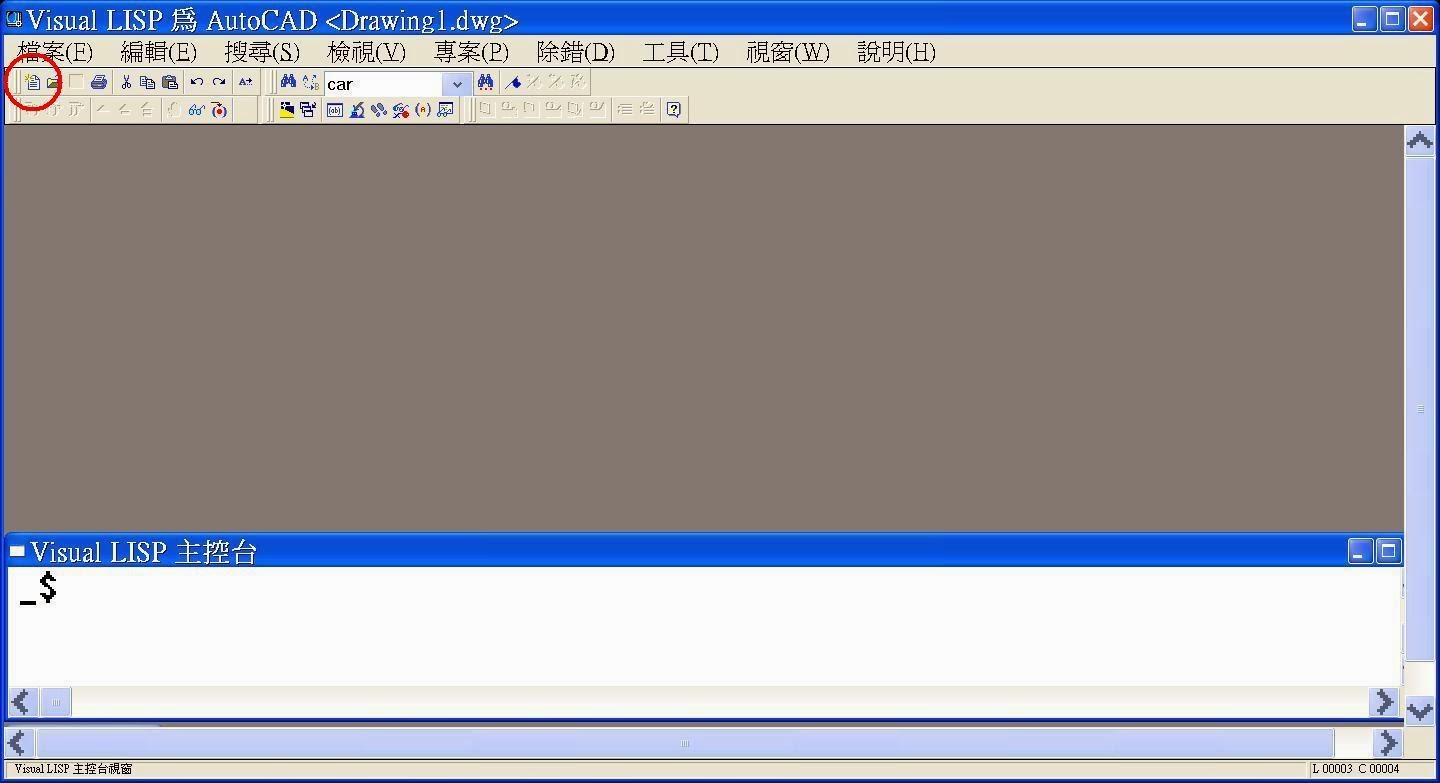Select the Complete Word tool

click(246, 82)
